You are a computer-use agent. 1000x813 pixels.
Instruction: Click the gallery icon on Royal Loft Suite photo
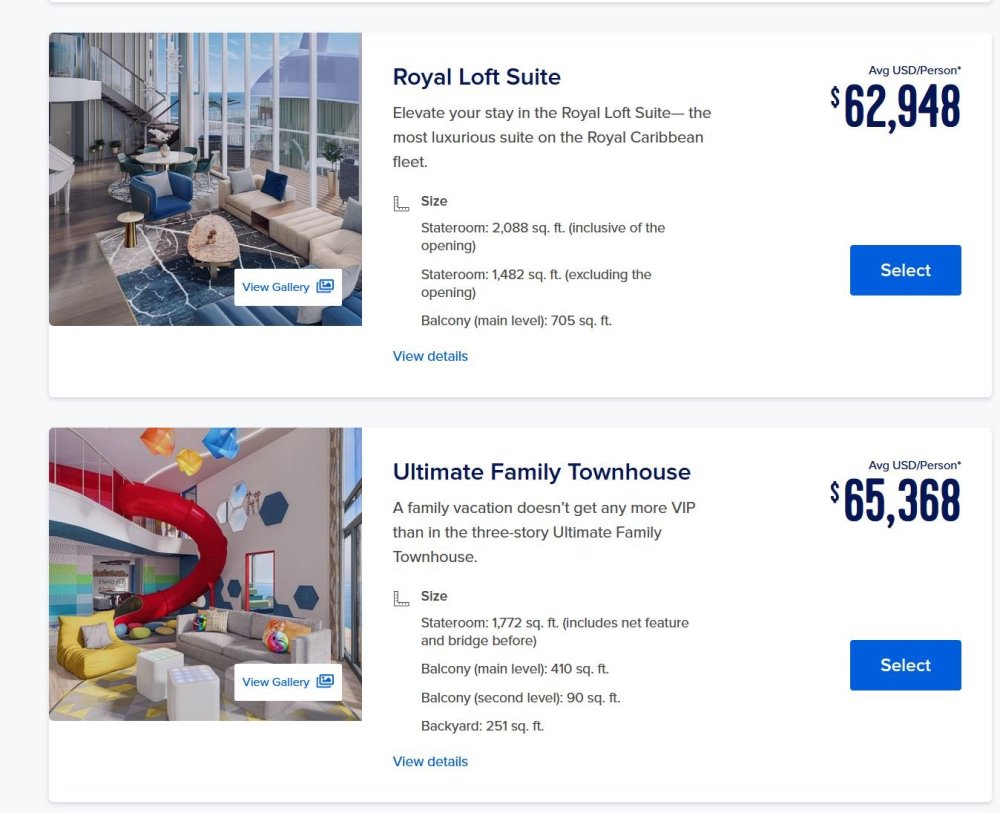pyautogui.click(x=325, y=286)
